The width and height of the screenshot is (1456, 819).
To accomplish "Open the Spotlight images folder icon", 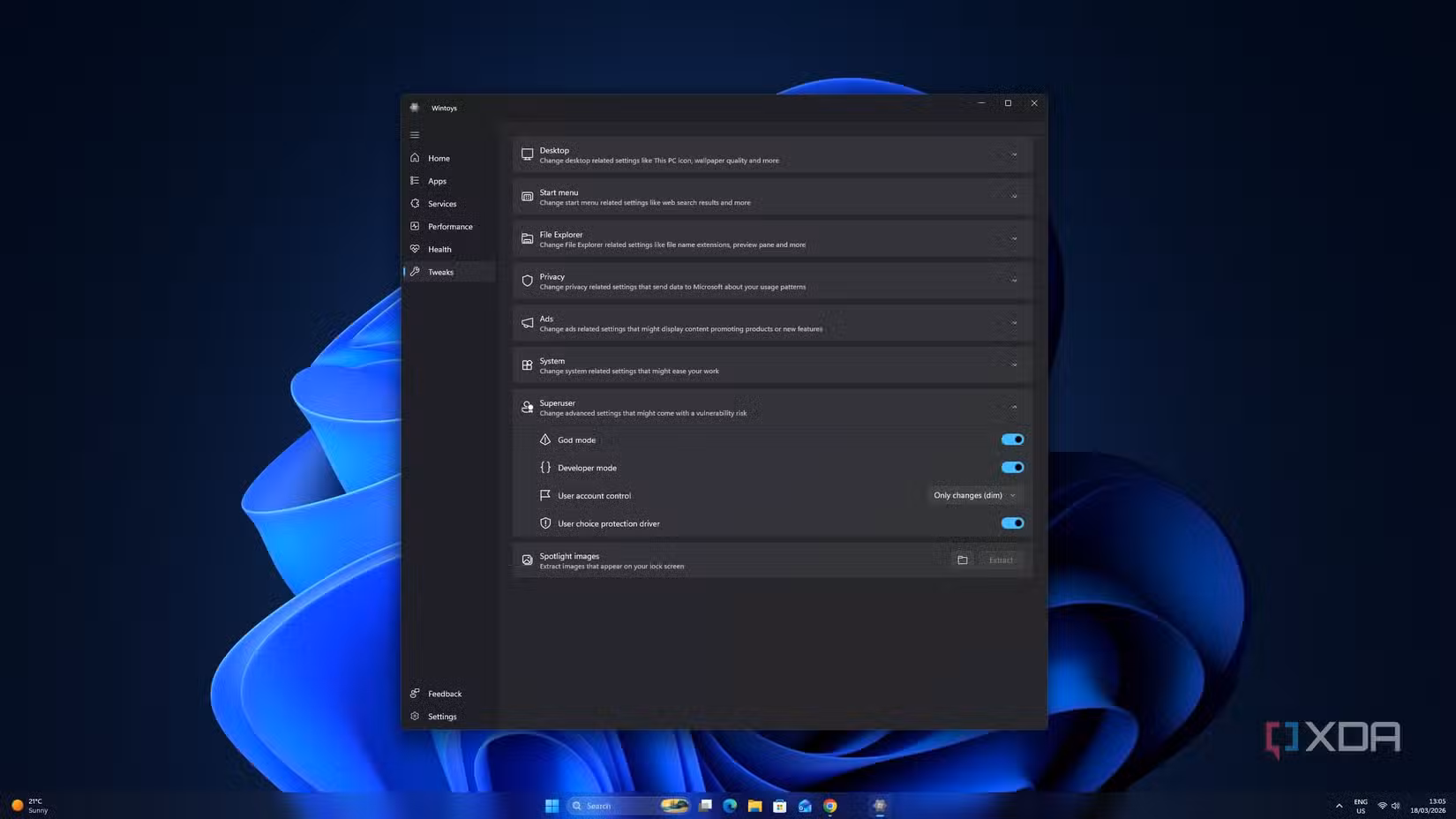I will 963,560.
